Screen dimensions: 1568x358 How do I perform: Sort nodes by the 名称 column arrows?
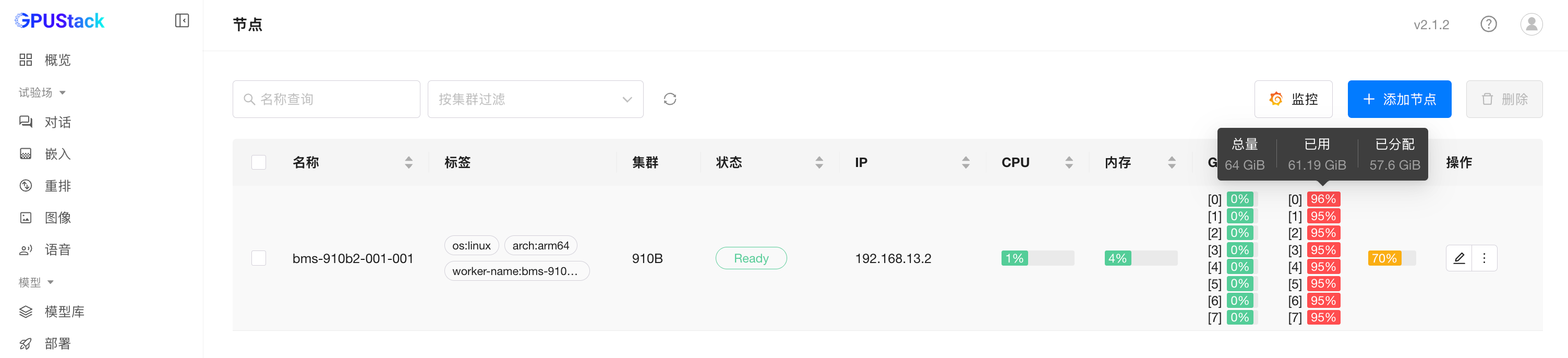coord(408,163)
